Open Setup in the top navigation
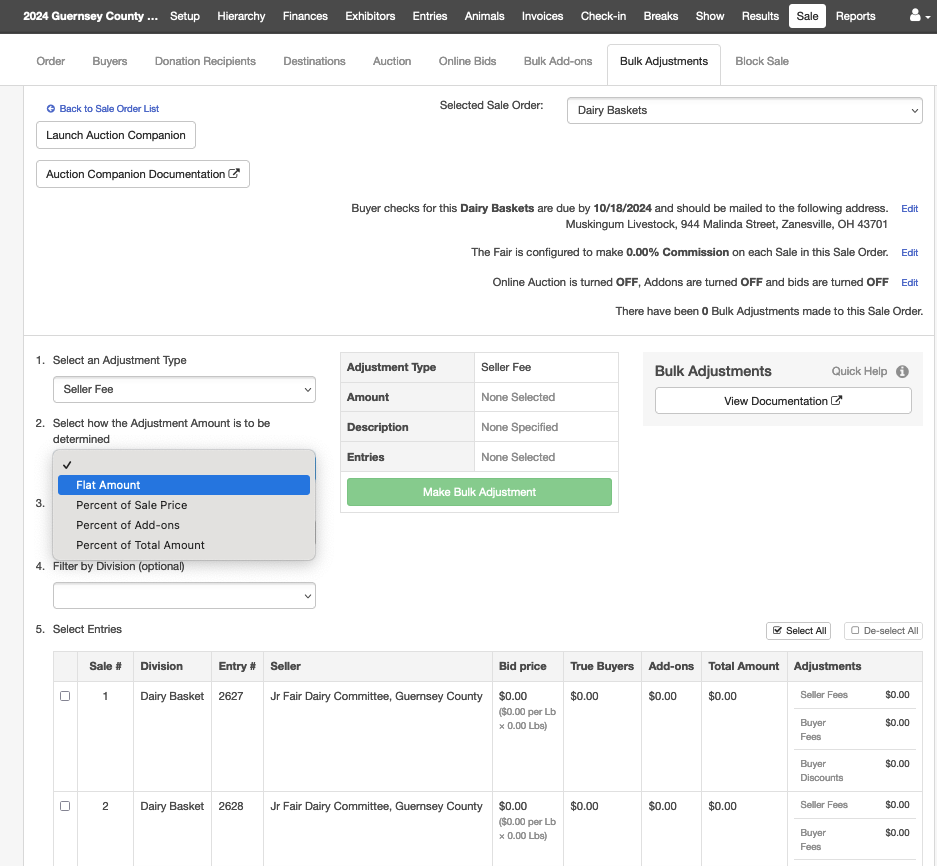937x866 pixels. [185, 16]
